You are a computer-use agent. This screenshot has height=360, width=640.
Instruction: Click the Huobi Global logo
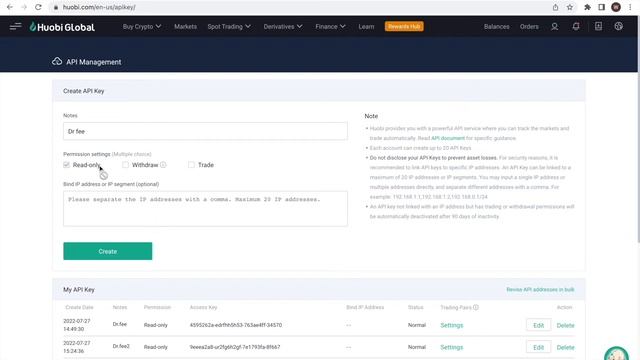point(62,27)
